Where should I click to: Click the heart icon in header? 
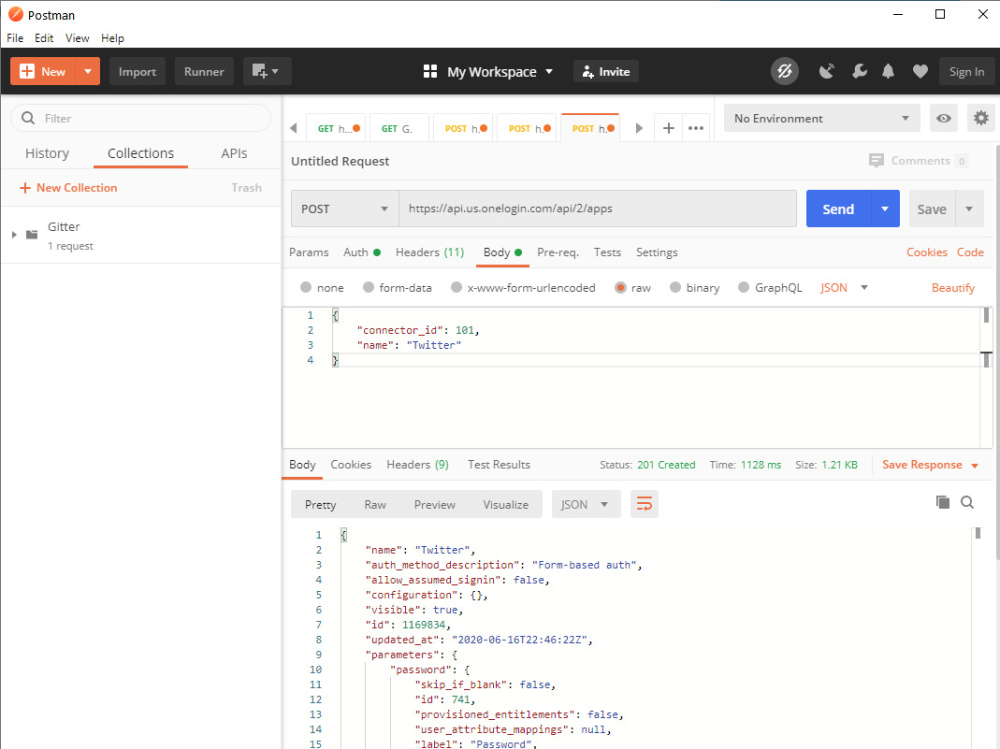920,71
